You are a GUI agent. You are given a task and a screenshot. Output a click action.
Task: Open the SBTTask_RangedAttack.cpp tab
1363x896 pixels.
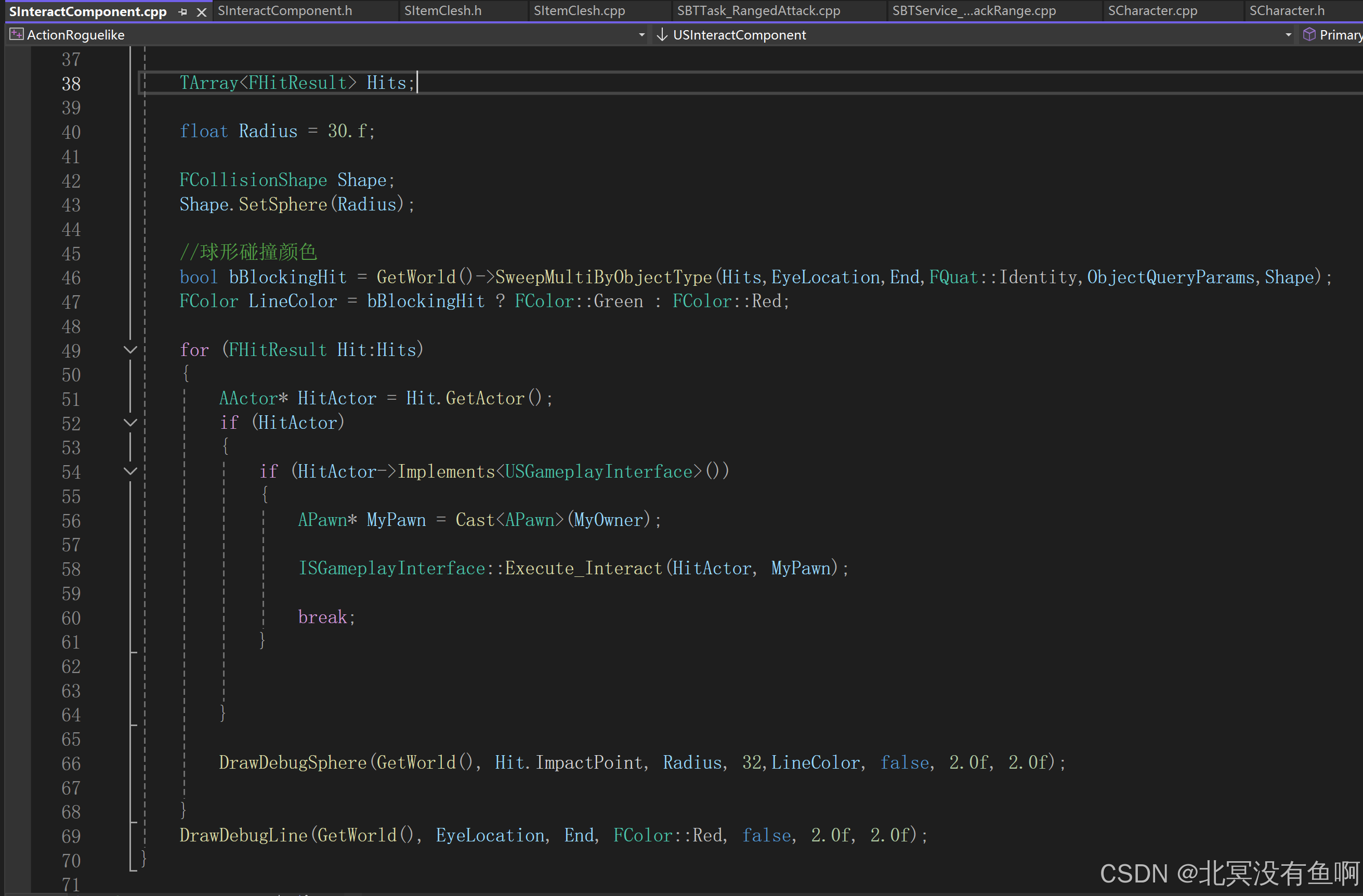(x=758, y=11)
